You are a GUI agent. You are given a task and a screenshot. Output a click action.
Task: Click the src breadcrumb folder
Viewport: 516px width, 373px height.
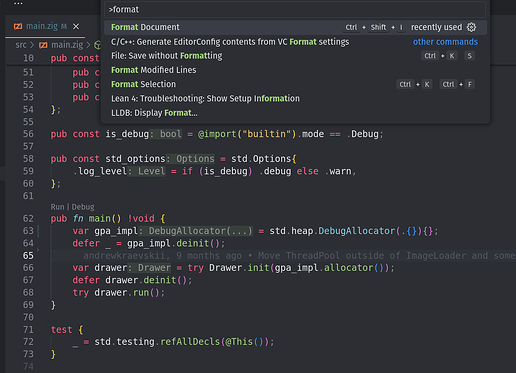click(x=21, y=45)
